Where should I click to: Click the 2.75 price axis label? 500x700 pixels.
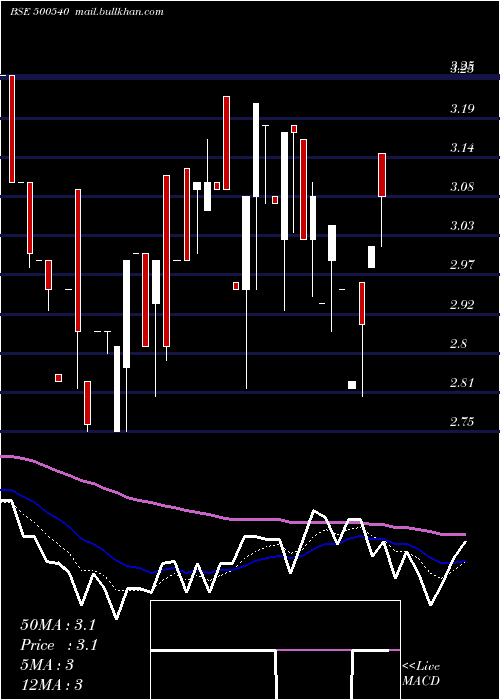coord(462,422)
